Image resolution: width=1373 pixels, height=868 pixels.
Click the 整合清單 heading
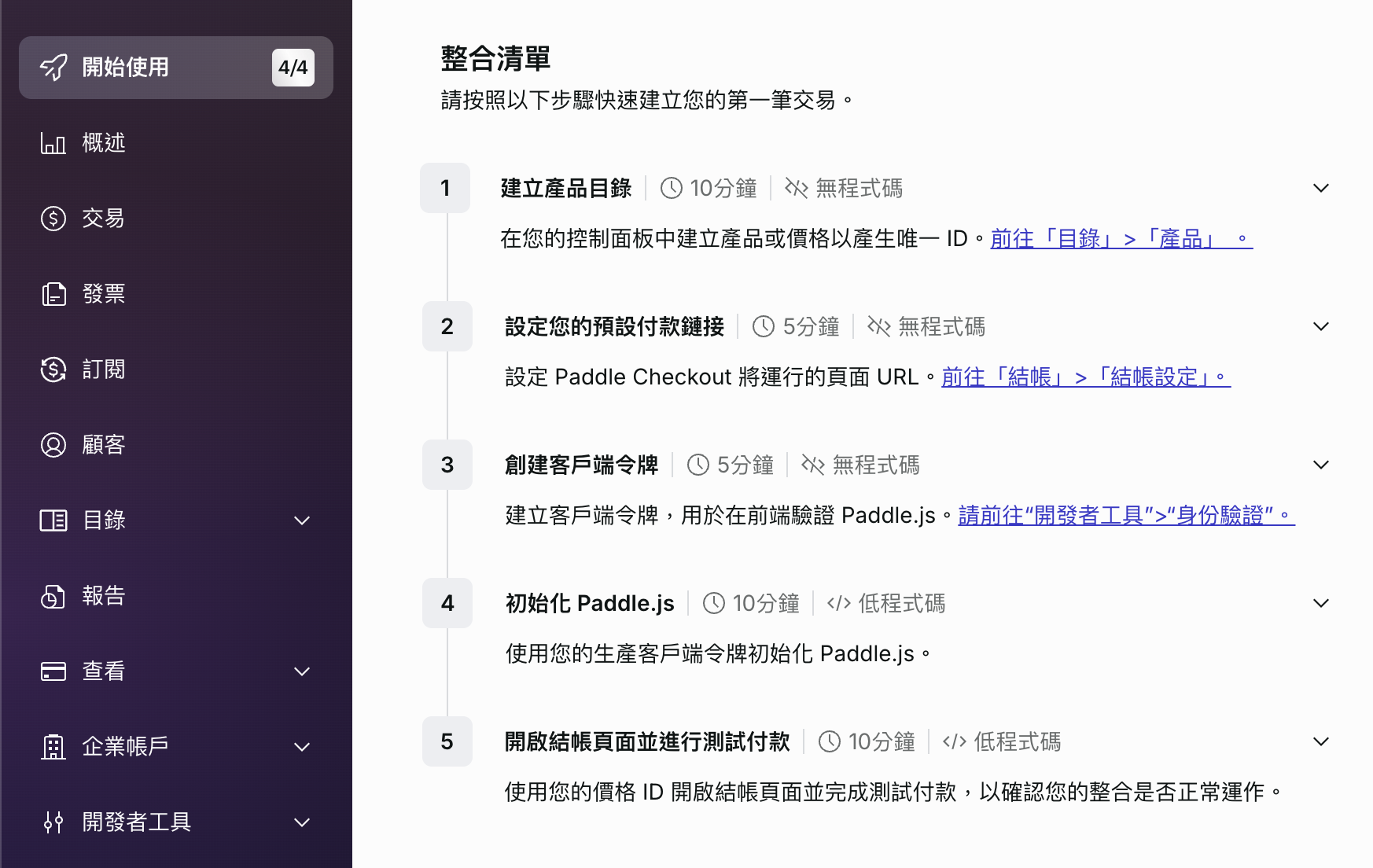495,58
